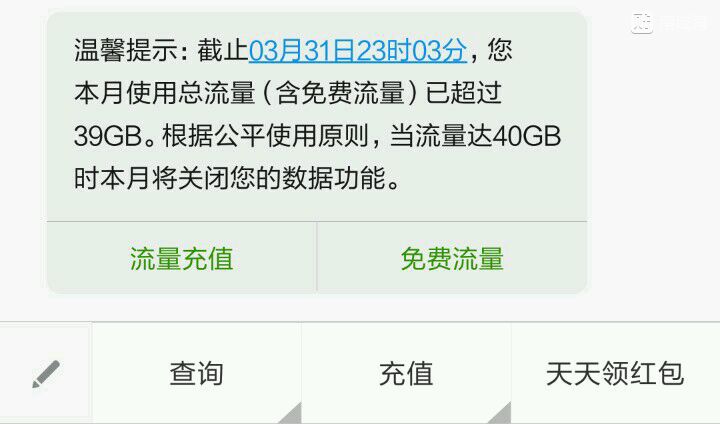This screenshot has width=720, height=424.
Task: Click the 本月使用总流量 phrase
Action: (164, 93)
